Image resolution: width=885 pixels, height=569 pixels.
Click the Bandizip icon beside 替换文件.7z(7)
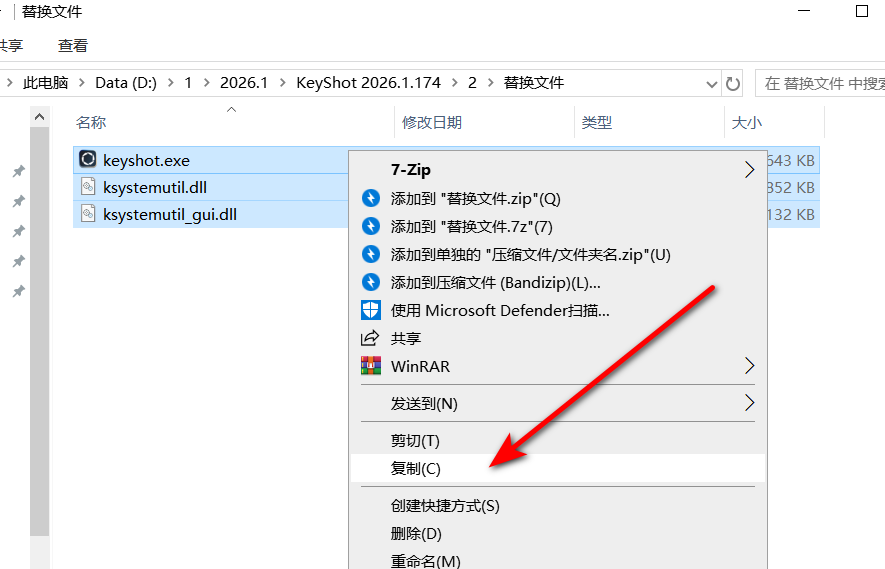coord(371,226)
